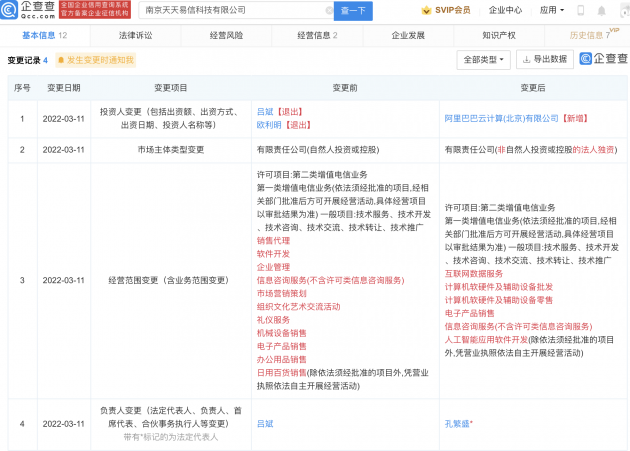Open 孔繁盛 legal representative link

pos(457,424)
